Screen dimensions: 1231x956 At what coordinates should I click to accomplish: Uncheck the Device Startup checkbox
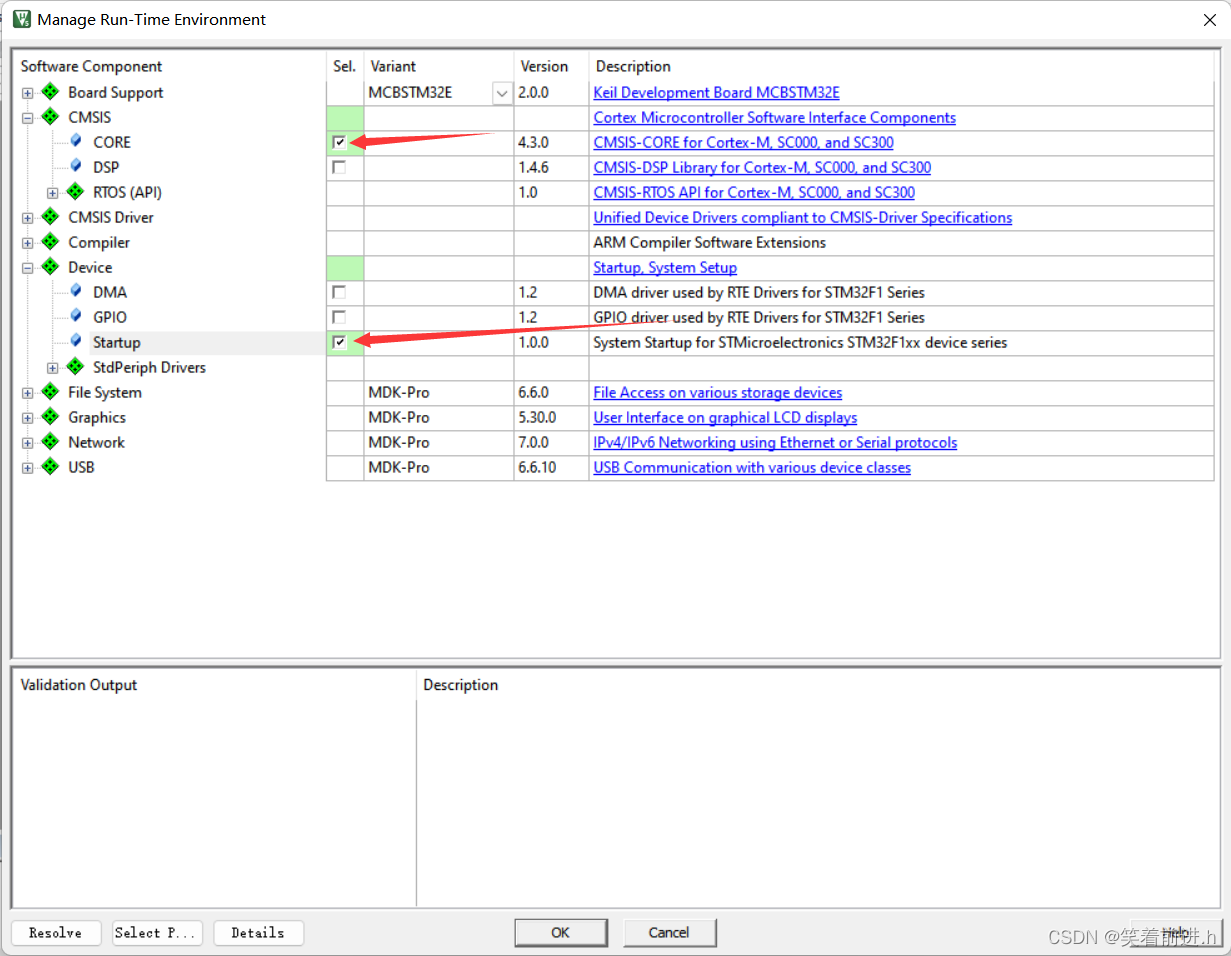(340, 342)
